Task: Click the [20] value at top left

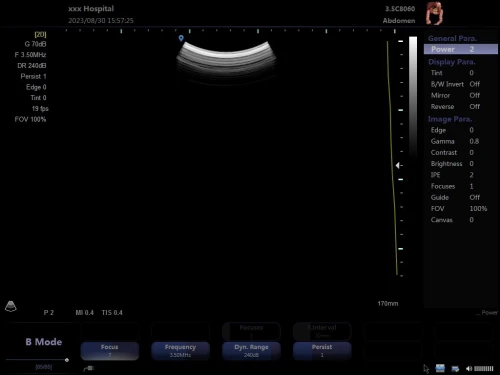Action: (x=40, y=34)
